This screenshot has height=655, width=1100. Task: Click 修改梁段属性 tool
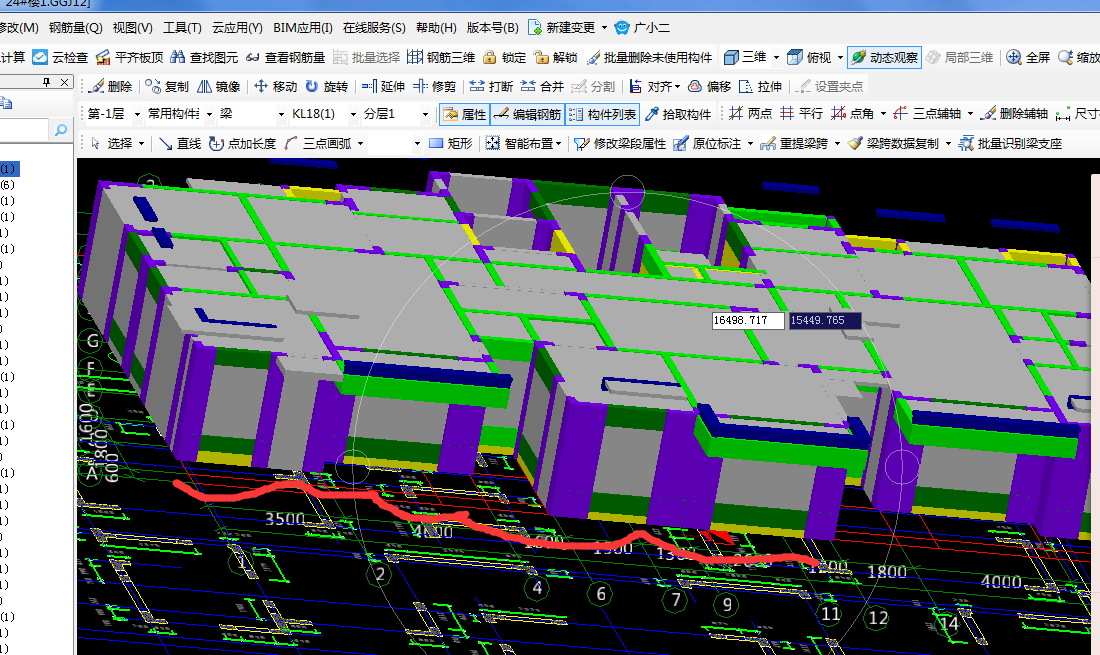click(x=619, y=143)
